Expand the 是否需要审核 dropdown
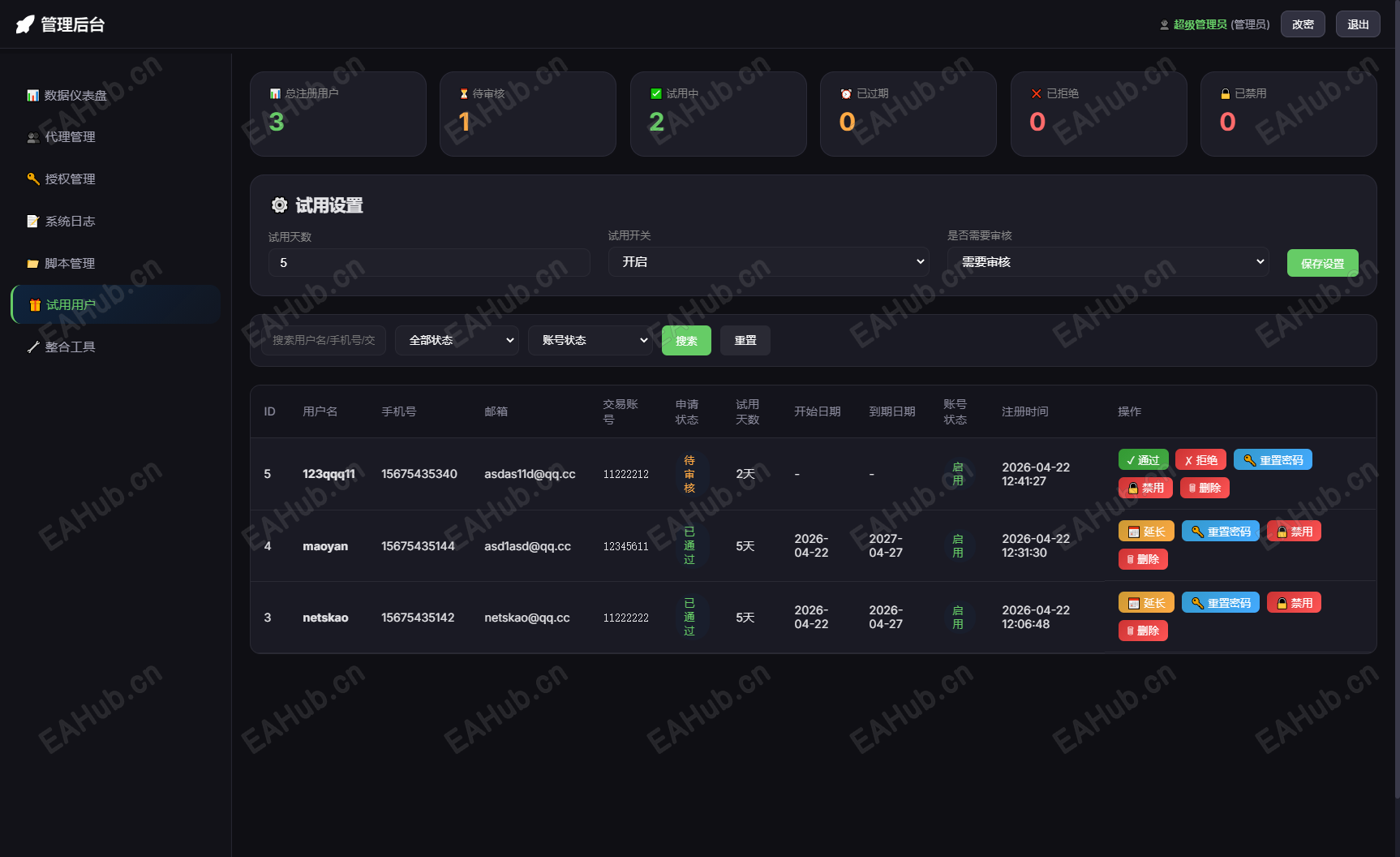 pyautogui.click(x=1108, y=262)
